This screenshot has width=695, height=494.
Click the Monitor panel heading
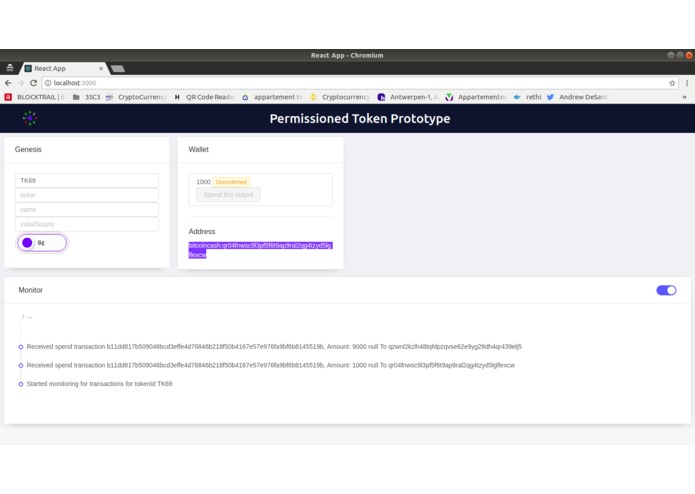[31, 290]
